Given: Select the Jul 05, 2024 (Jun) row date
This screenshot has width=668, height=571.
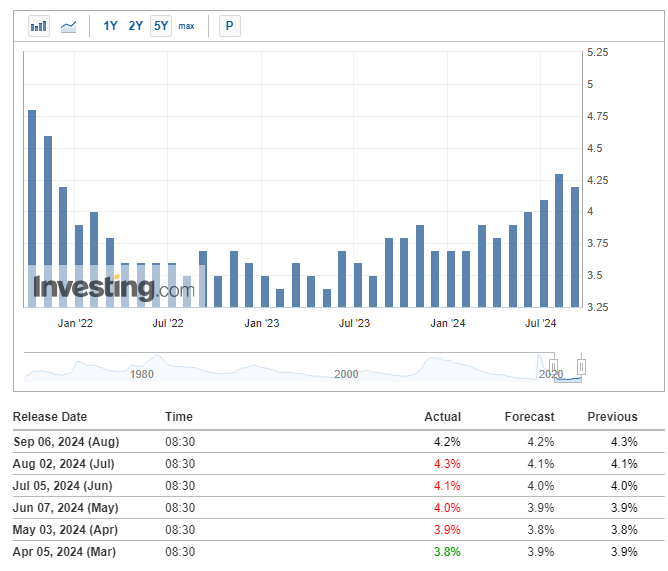Looking at the screenshot, I should [63, 486].
